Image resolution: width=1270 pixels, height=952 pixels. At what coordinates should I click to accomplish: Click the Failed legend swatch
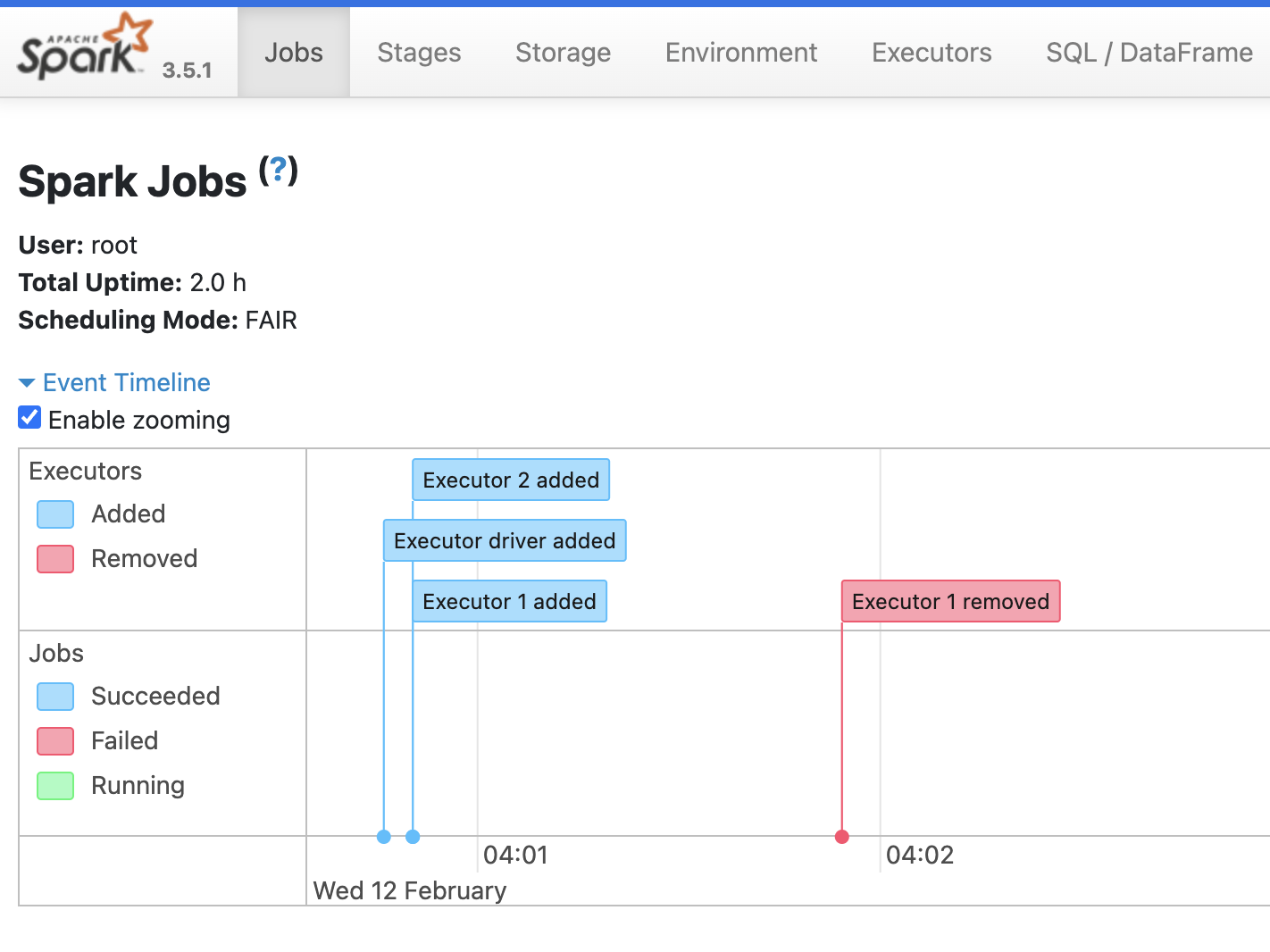54,740
